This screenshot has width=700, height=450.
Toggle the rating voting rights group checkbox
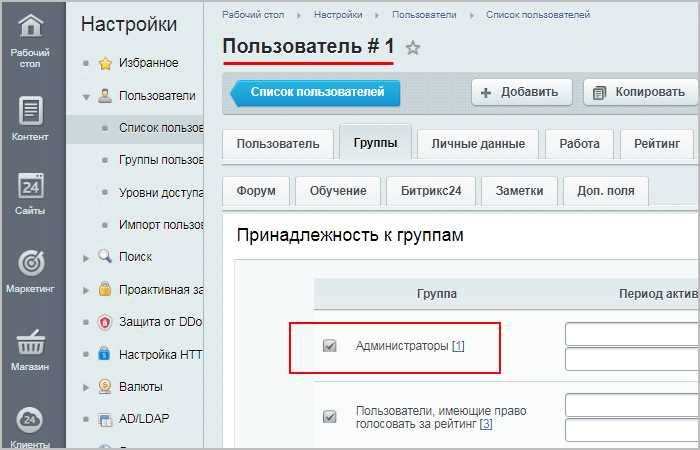[329, 417]
